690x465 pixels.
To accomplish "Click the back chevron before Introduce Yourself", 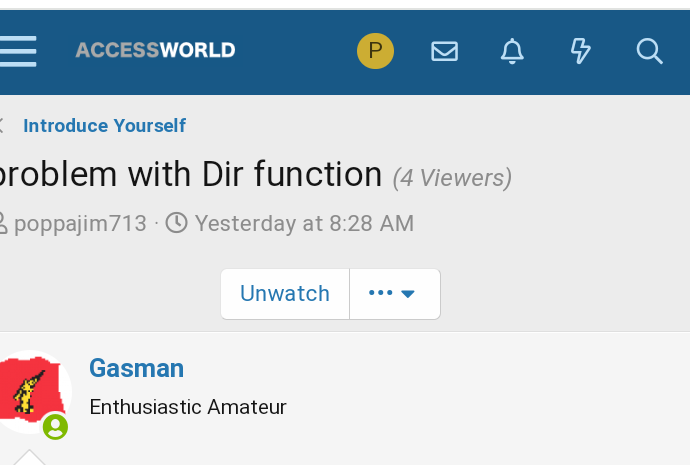I will [x=2, y=125].
